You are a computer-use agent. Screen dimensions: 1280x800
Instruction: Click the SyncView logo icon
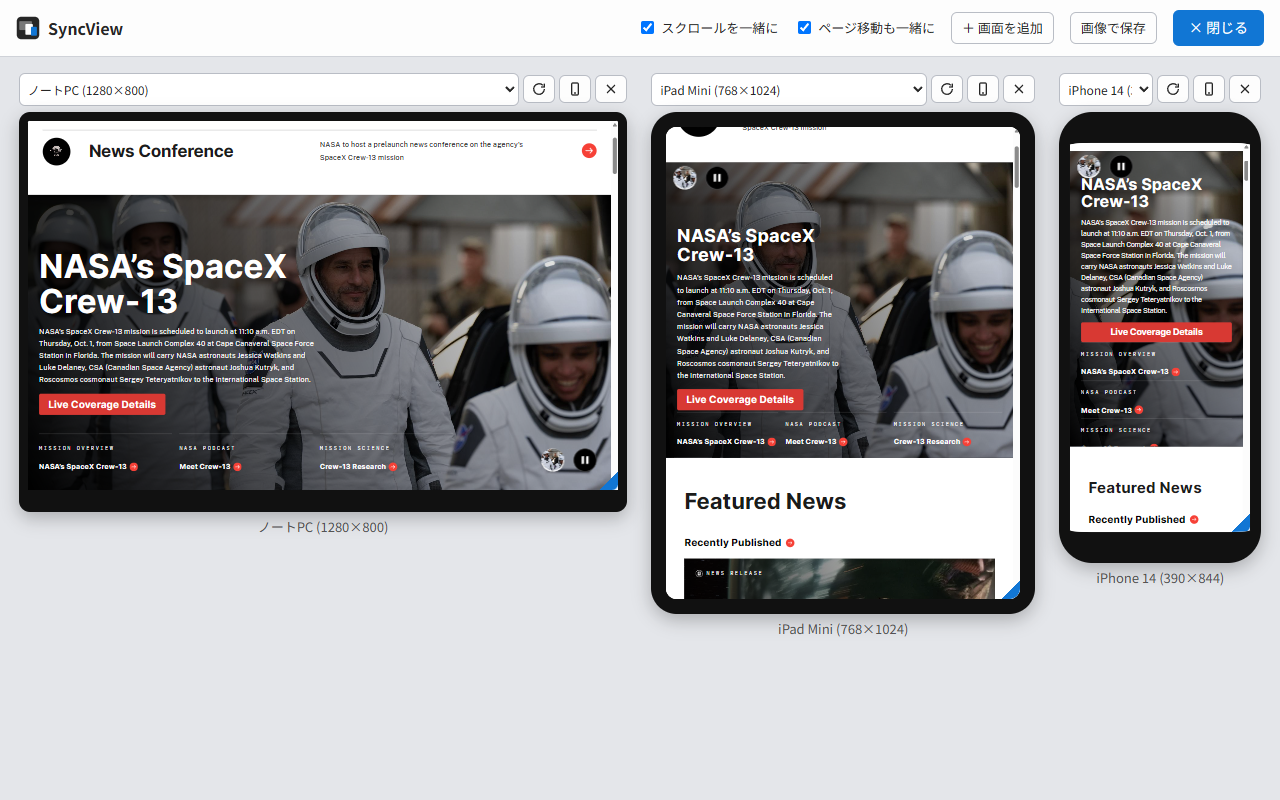(x=28, y=28)
